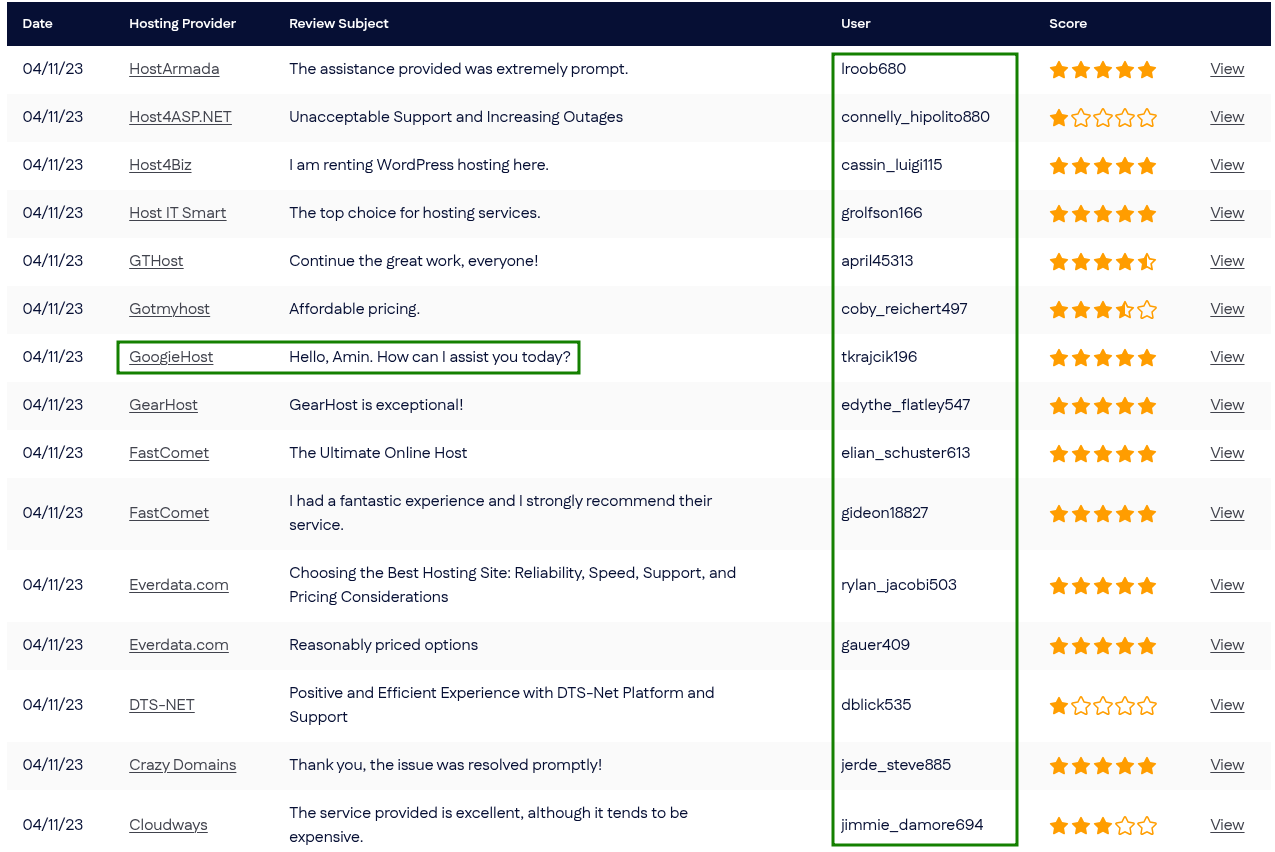This screenshot has width=1275, height=852.
Task: Open the Gotmyhost provider link
Action: click(169, 309)
